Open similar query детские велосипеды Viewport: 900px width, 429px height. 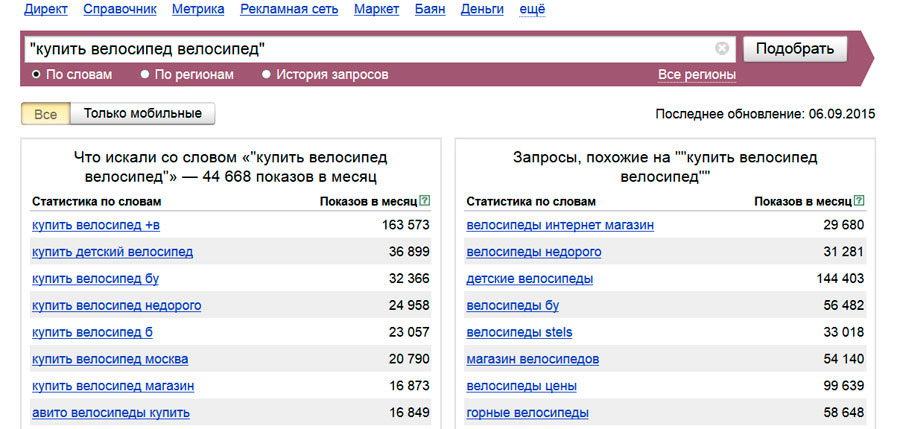click(x=530, y=279)
